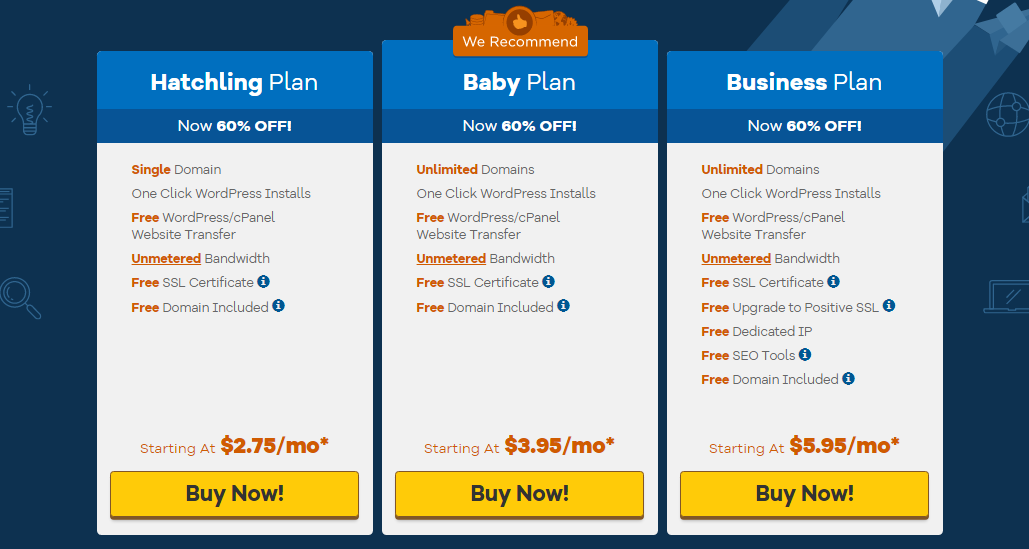Click info icon beside Business Free SSL Certificate
This screenshot has height=549, width=1029.
coord(833,282)
